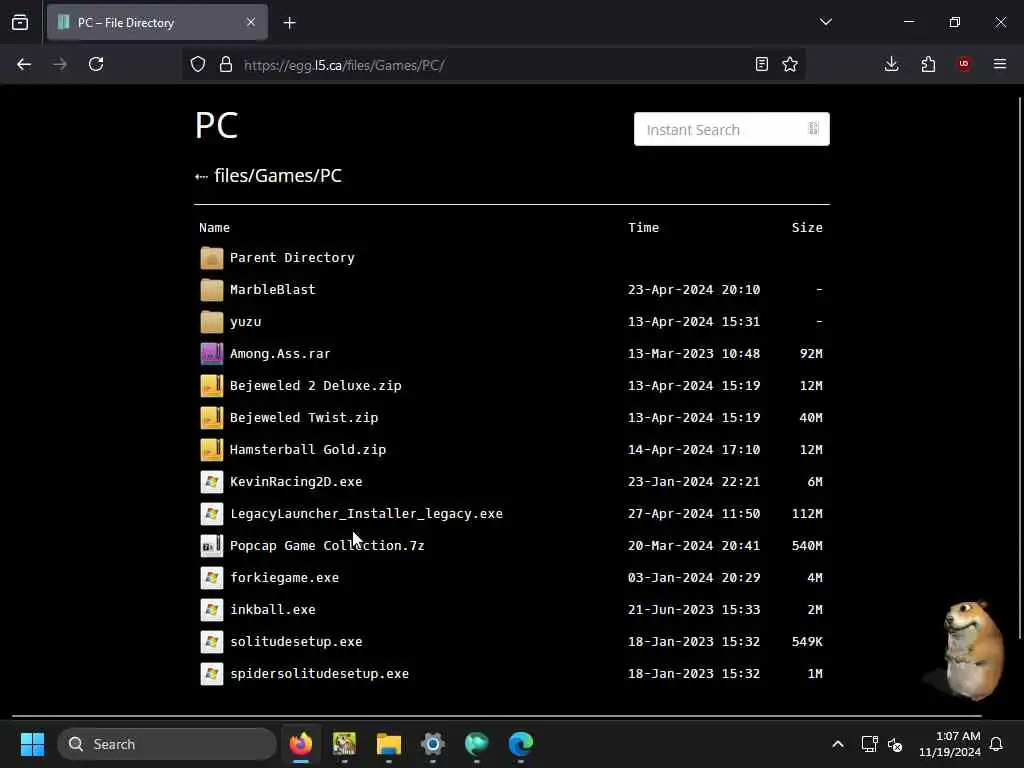
Task: Download forkiegame.exe
Action: click(x=284, y=577)
